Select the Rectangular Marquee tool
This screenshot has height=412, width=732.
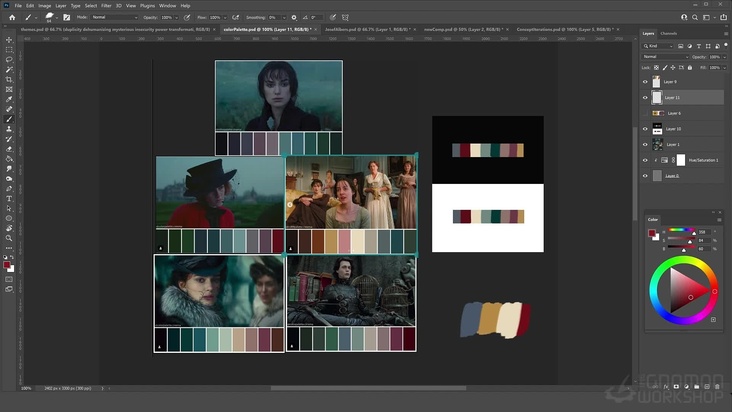pos(9,49)
